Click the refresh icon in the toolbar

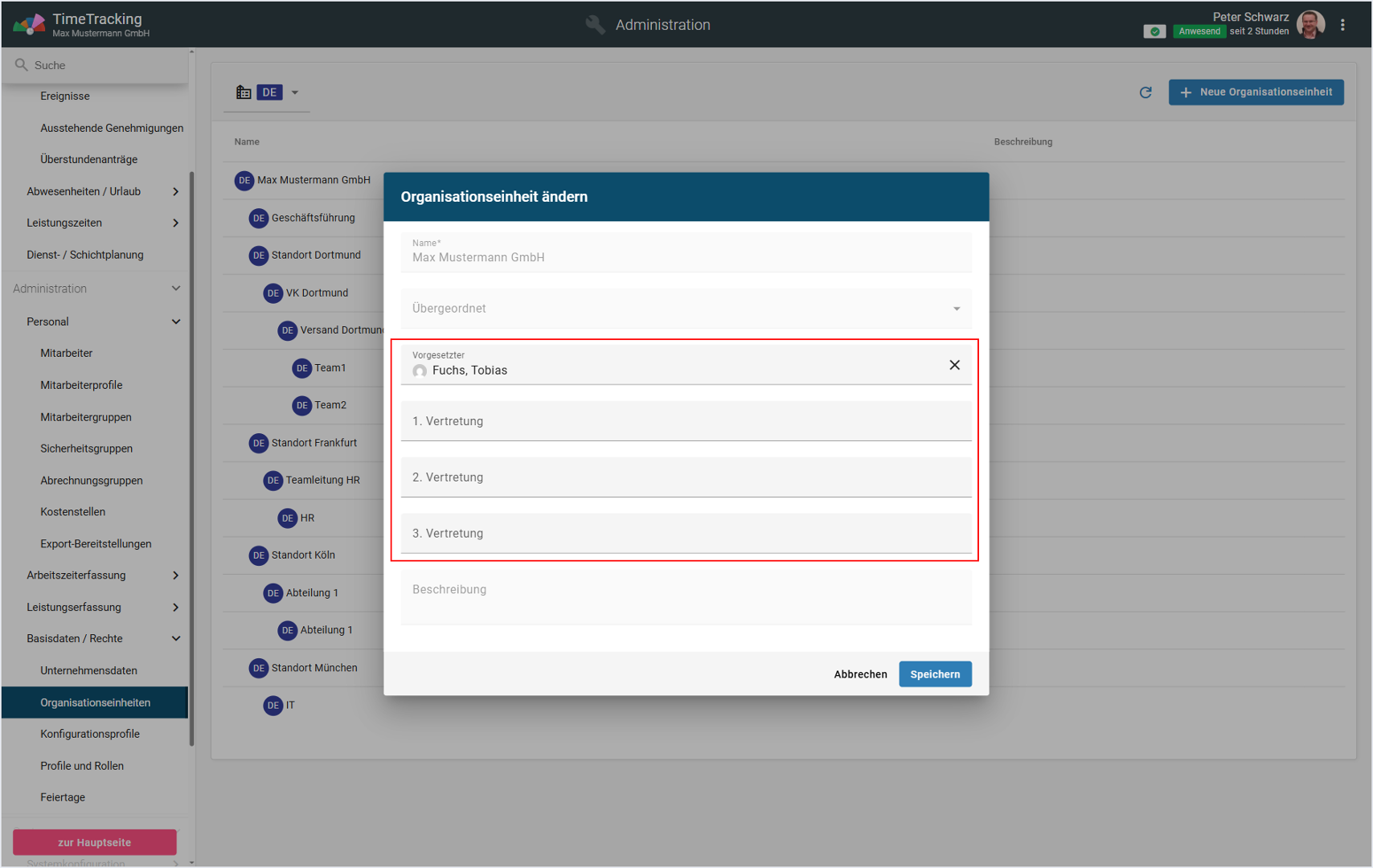pyautogui.click(x=1146, y=92)
